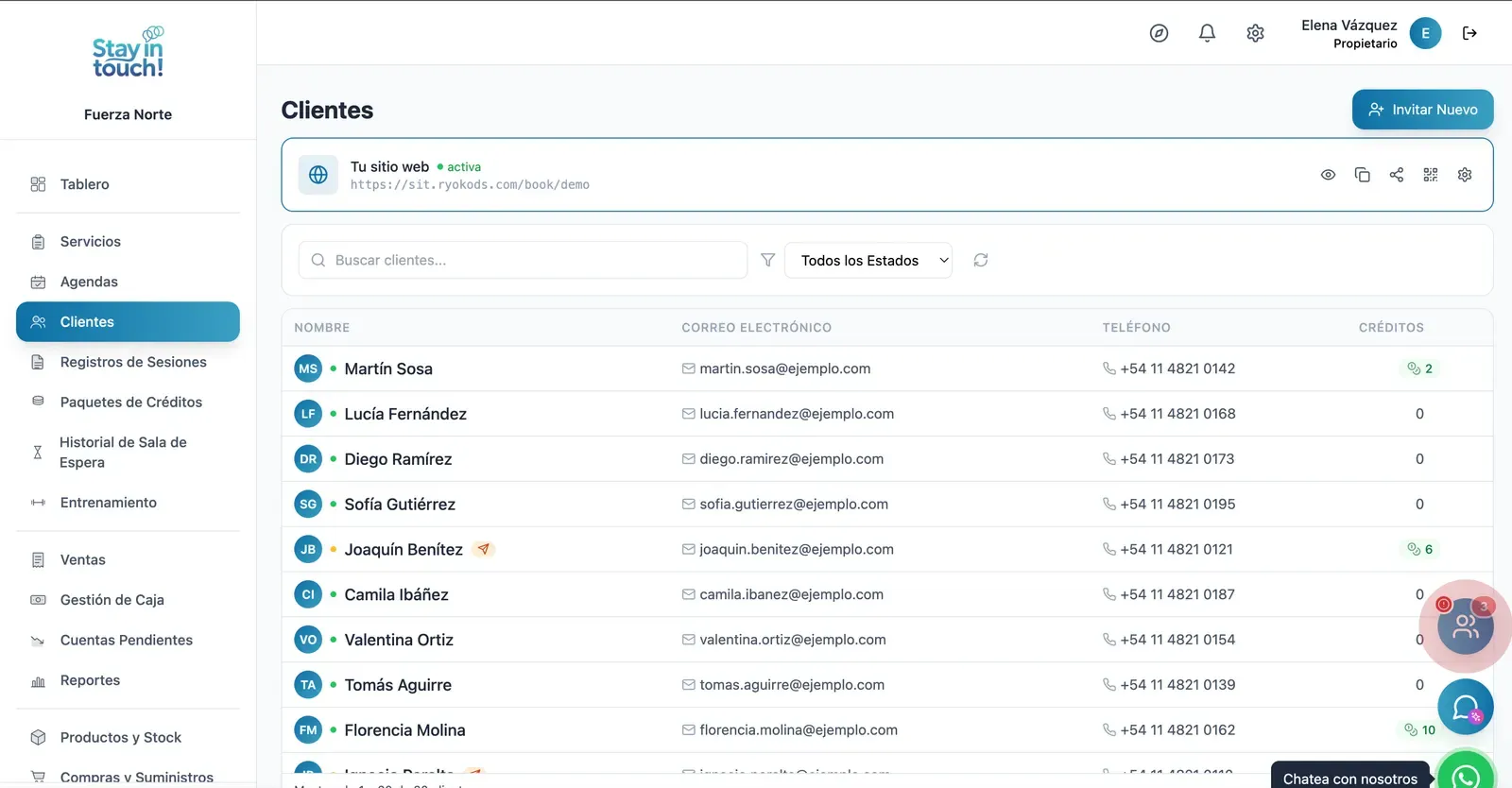Click the logout arrow icon

point(1469,33)
